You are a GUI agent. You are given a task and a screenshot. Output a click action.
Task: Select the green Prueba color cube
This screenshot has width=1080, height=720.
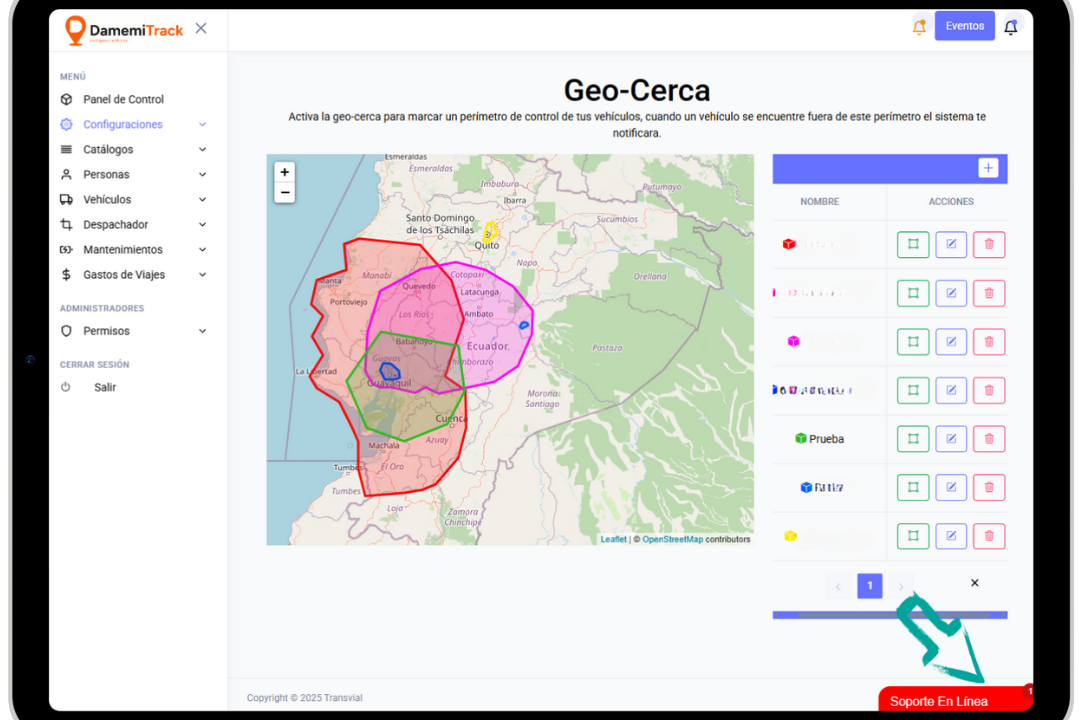pos(801,438)
